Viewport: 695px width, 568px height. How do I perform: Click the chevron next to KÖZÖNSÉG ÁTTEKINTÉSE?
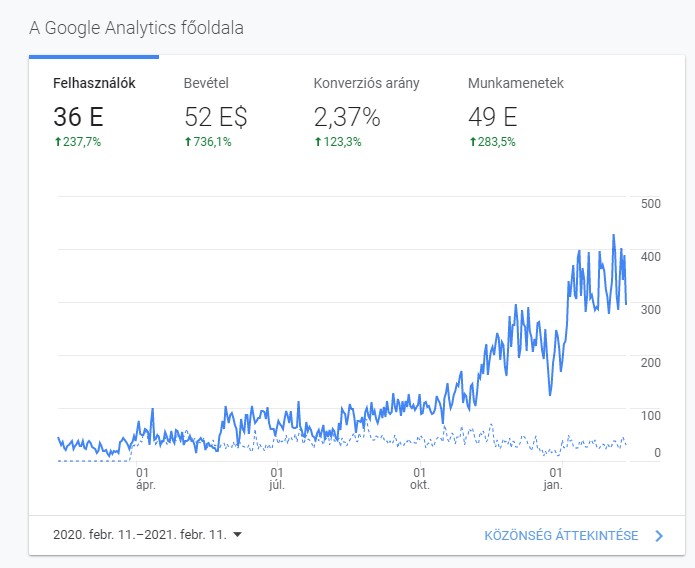(659, 536)
